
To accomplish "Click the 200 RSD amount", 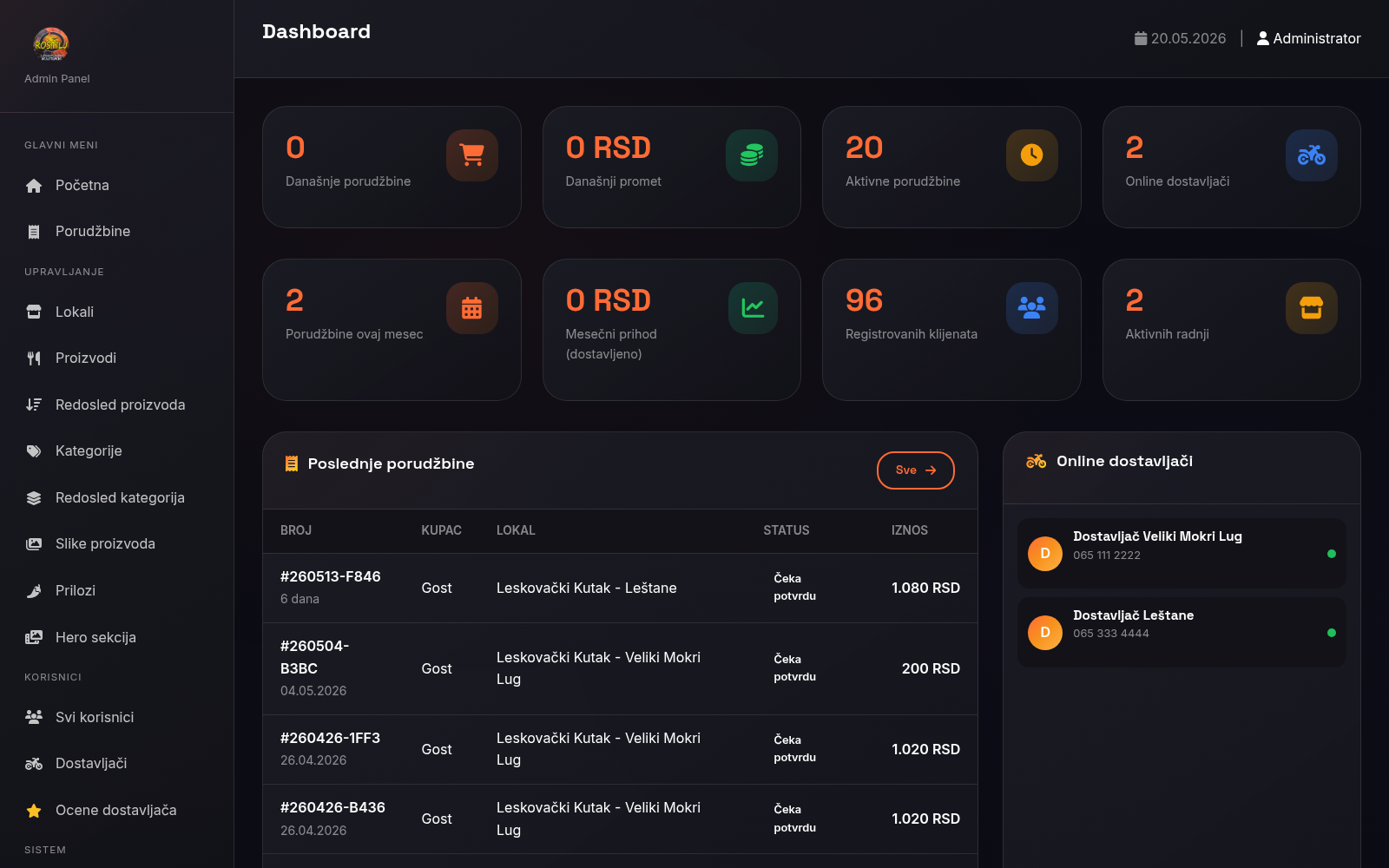I will point(931,668).
